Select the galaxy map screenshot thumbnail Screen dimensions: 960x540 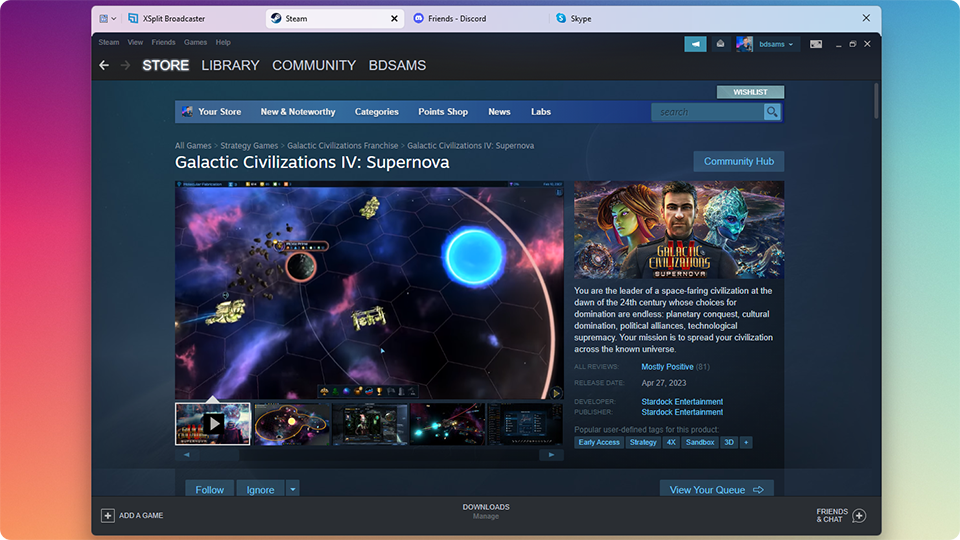[x=292, y=424]
